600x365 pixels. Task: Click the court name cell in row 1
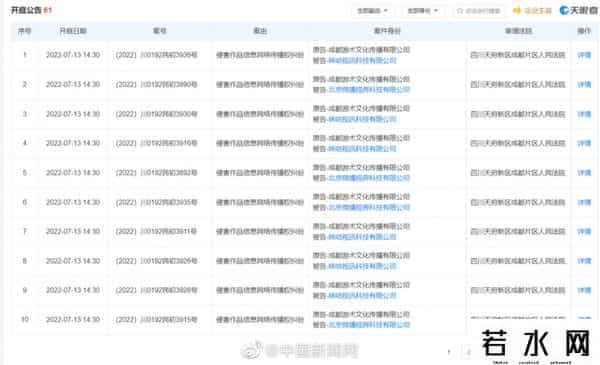518,55
